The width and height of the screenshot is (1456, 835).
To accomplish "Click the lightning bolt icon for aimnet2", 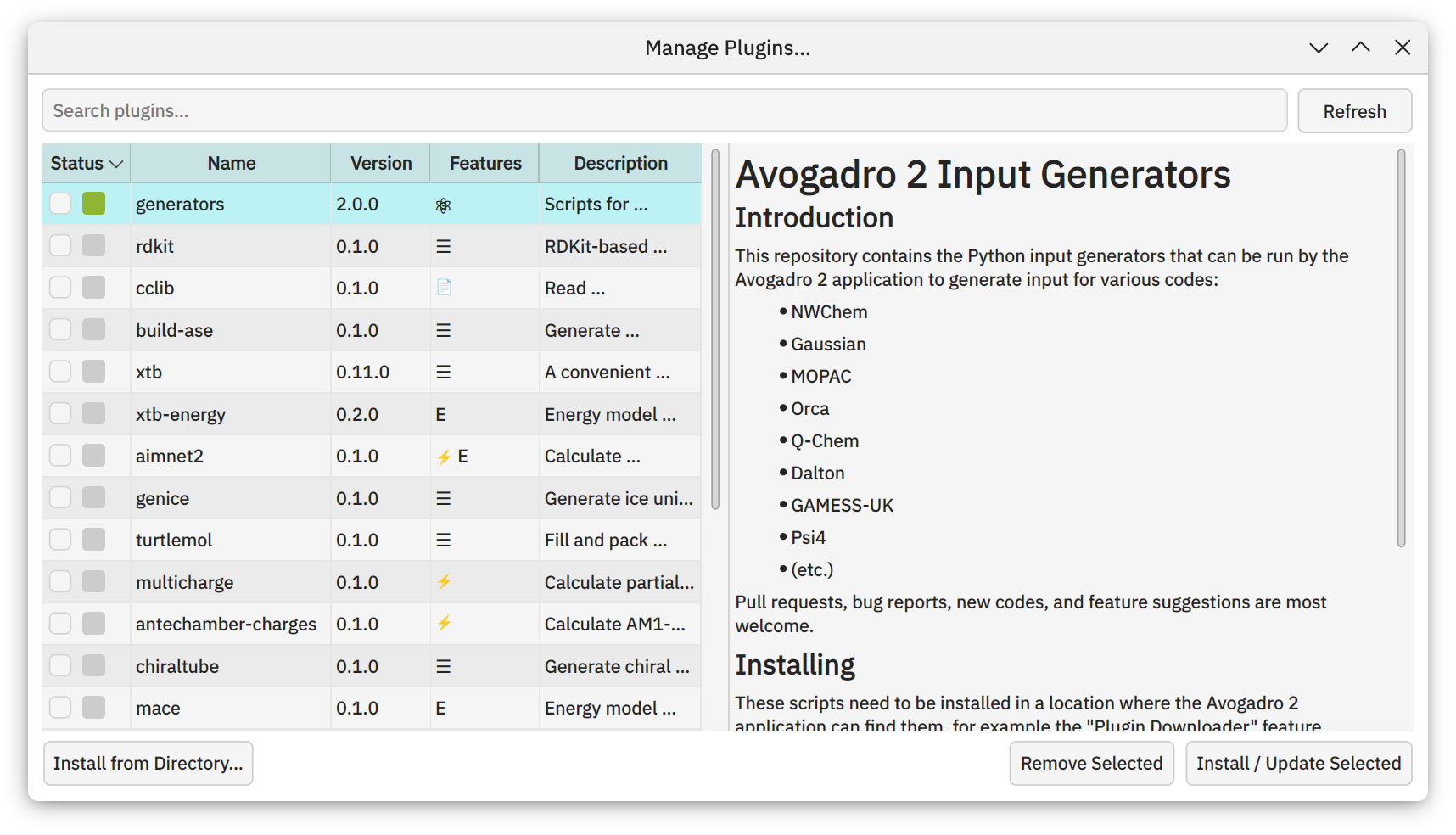I will coord(444,457).
